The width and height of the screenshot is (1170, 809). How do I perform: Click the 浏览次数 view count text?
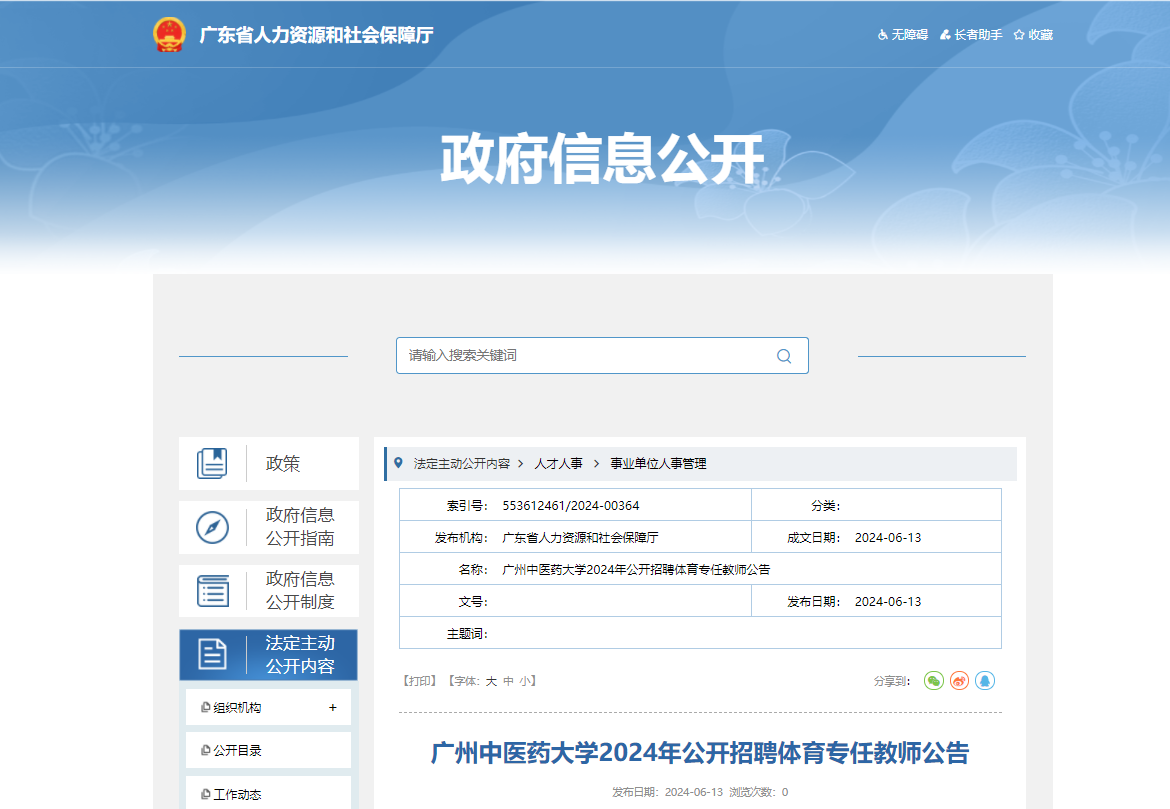click(x=759, y=793)
